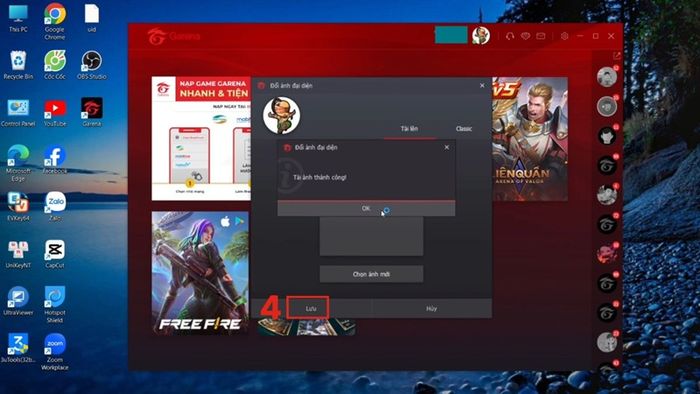The width and height of the screenshot is (700, 394).
Task: Switch to the Tải lên tab
Action: tap(409, 129)
